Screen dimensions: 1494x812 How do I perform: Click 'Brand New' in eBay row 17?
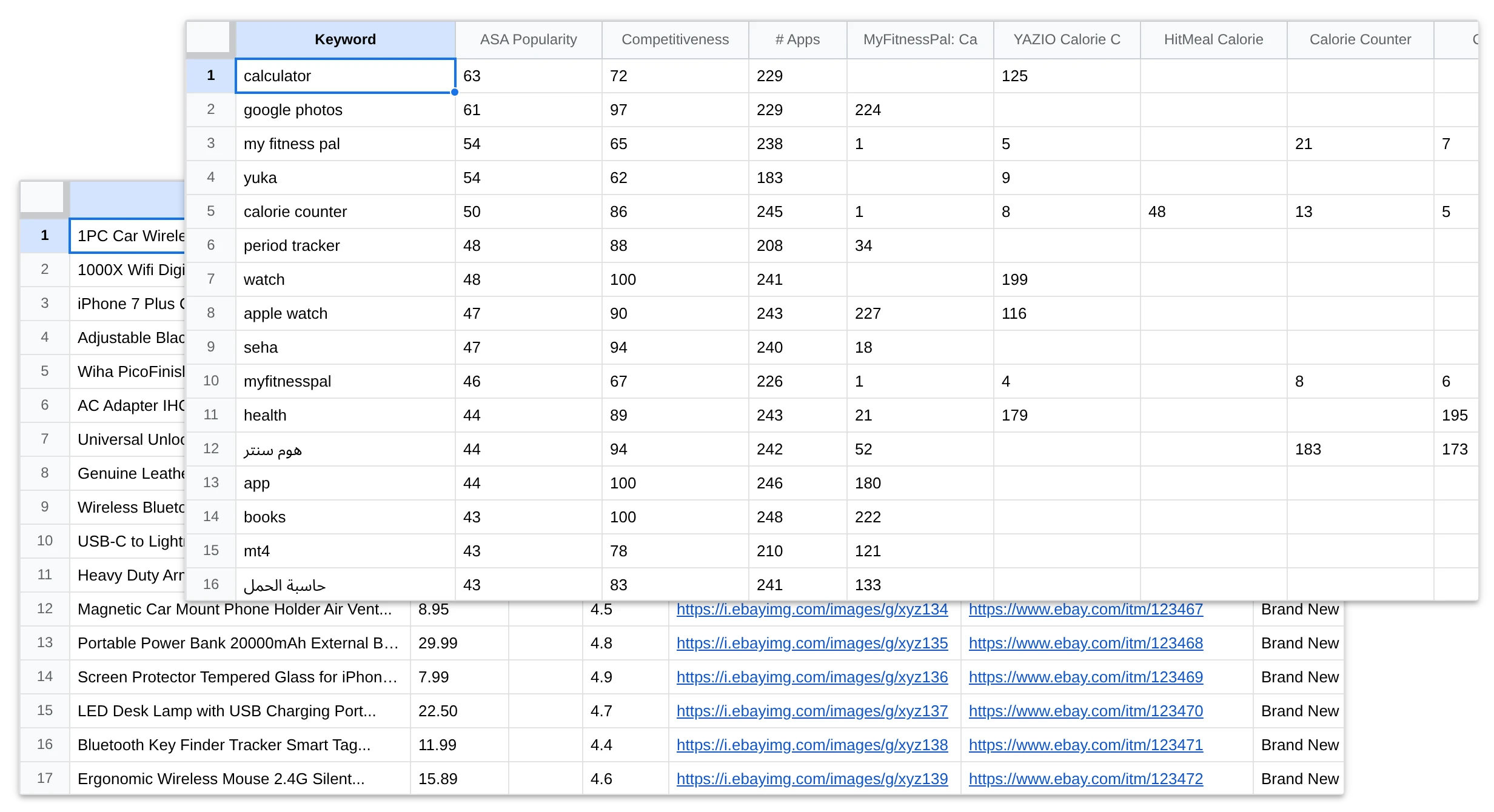(1299, 779)
